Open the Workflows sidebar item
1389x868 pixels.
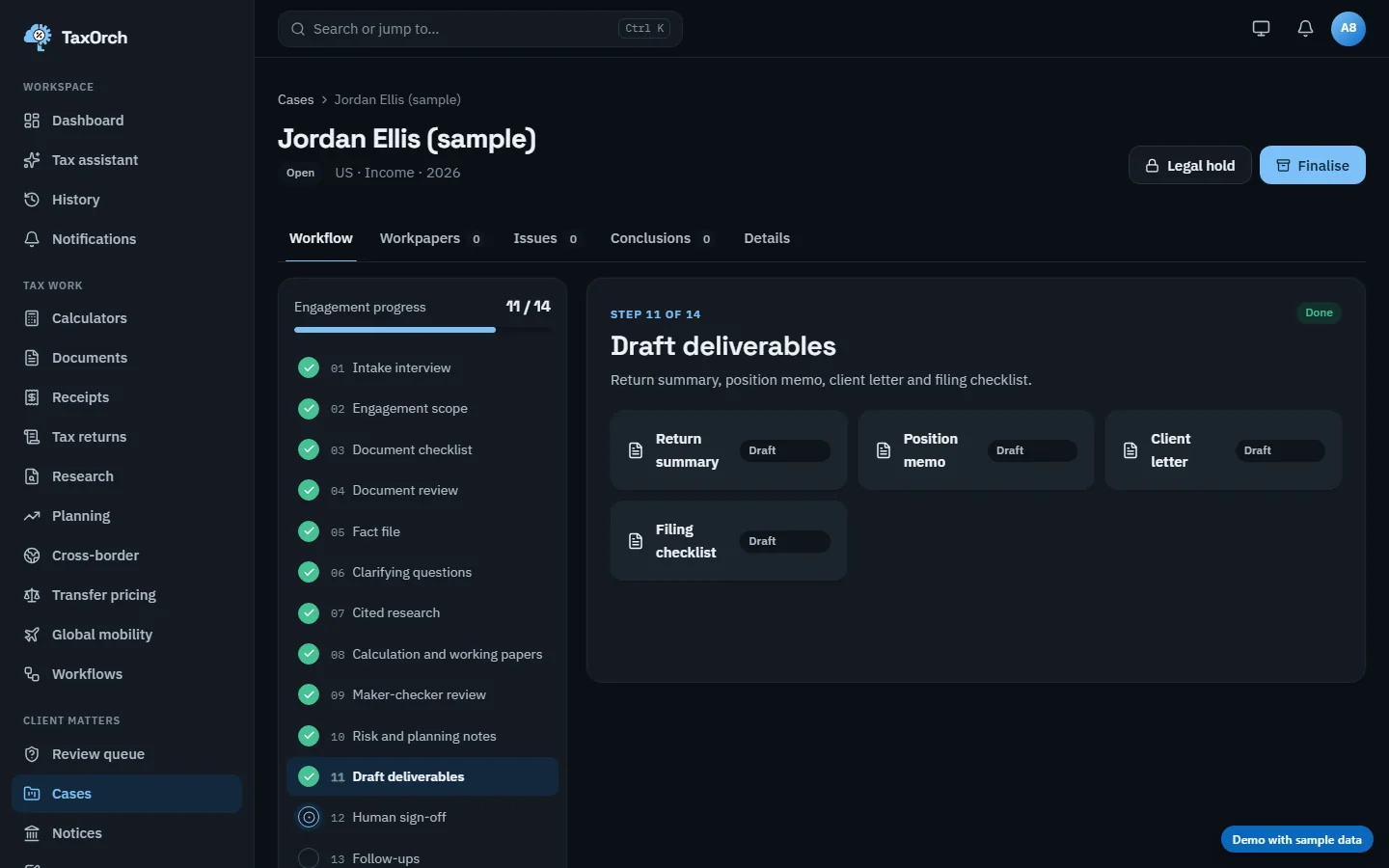click(x=126, y=674)
